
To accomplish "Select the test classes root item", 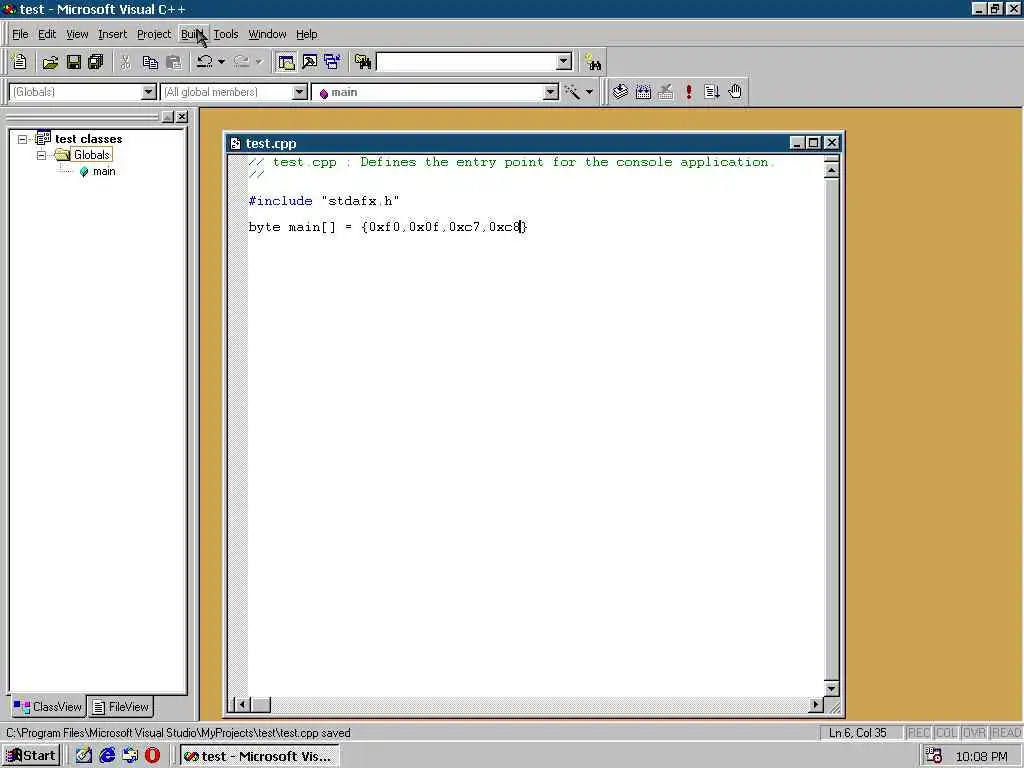I will 88,139.
